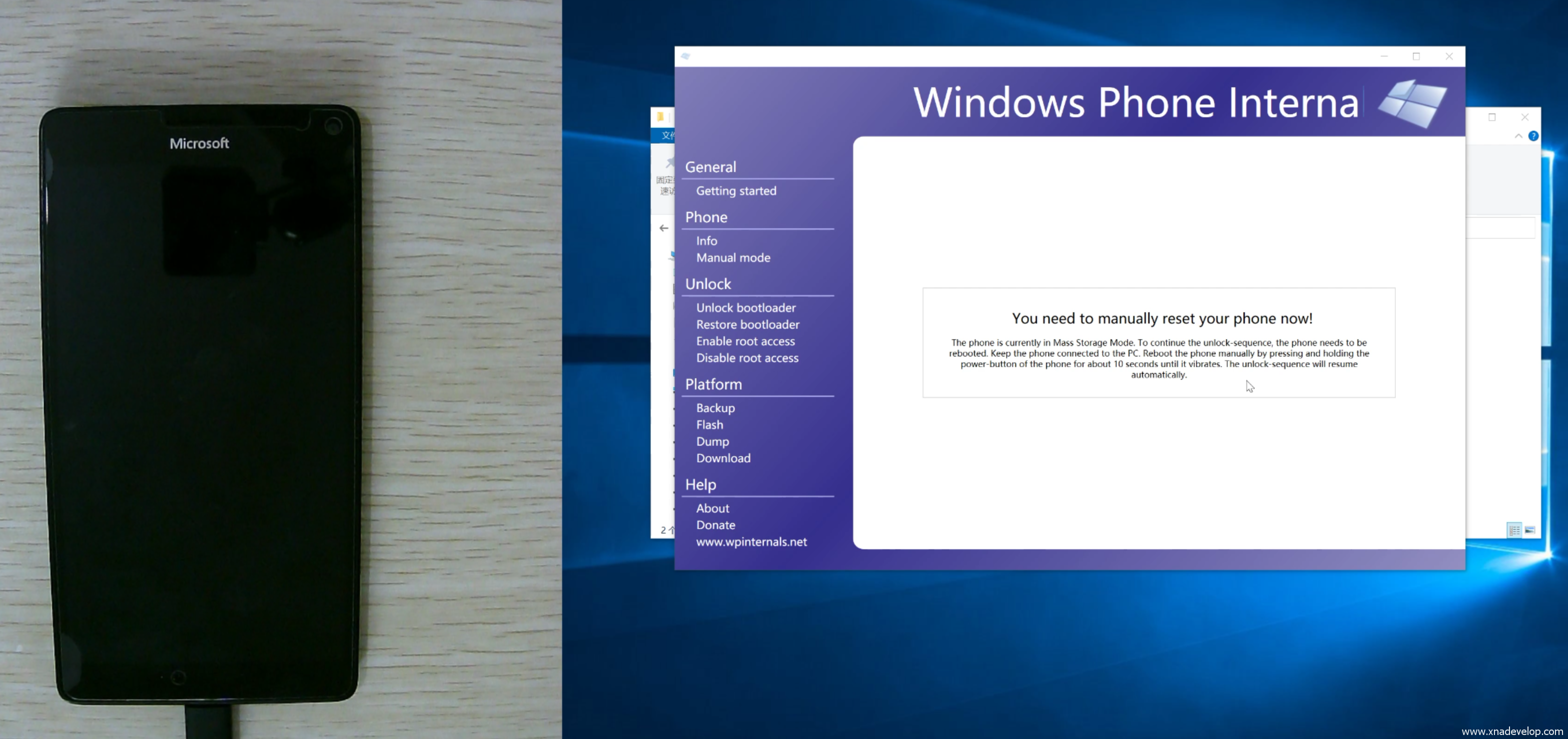Switch Explorer to details view

(x=1514, y=530)
